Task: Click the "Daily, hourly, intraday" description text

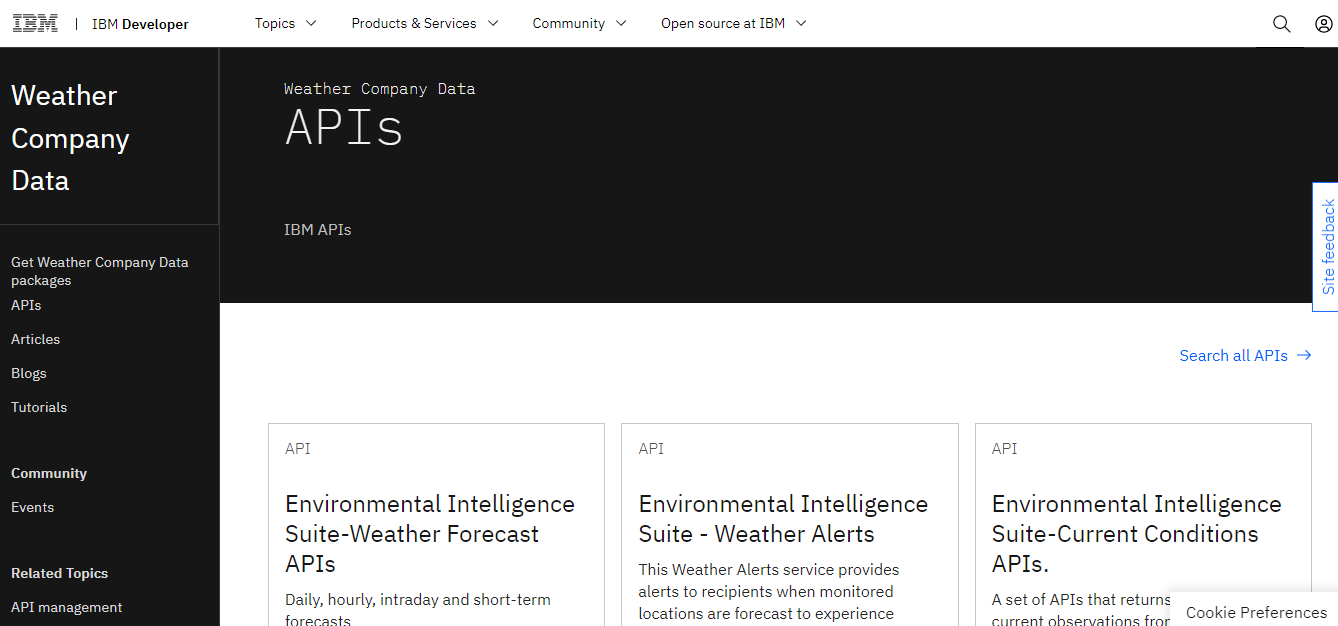Action: 418,609
